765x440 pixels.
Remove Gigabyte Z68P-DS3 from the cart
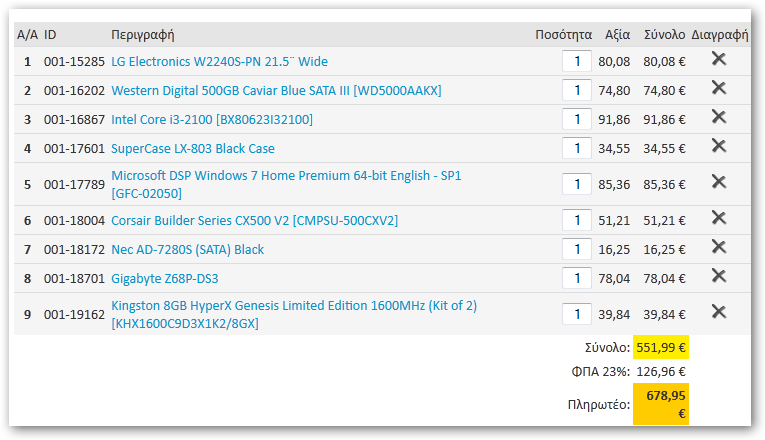coord(719,276)
